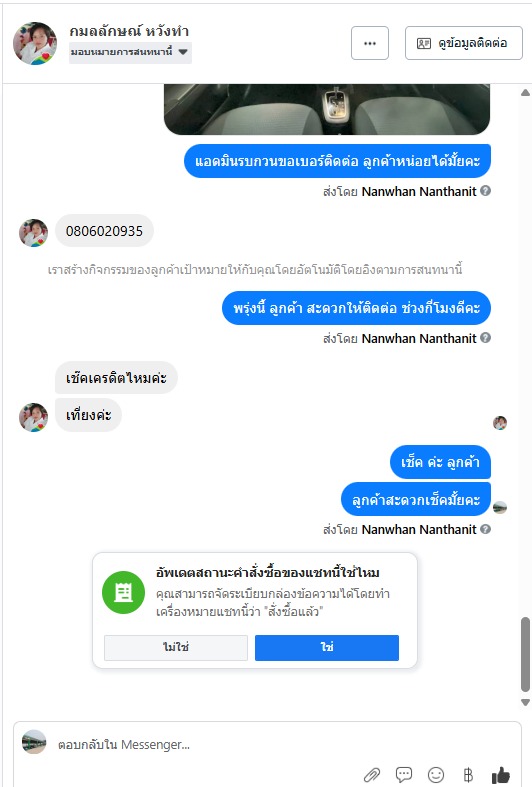Open the three-dots more options button

370,43
